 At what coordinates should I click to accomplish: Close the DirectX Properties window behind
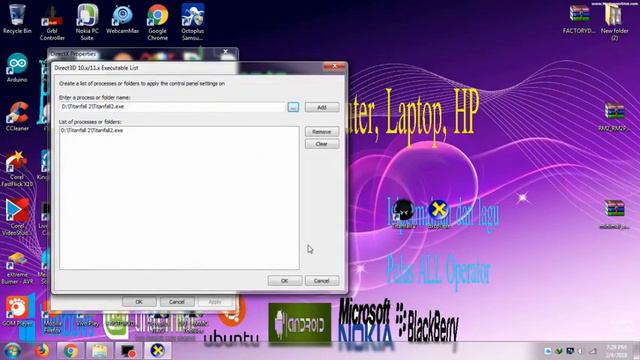225,52
